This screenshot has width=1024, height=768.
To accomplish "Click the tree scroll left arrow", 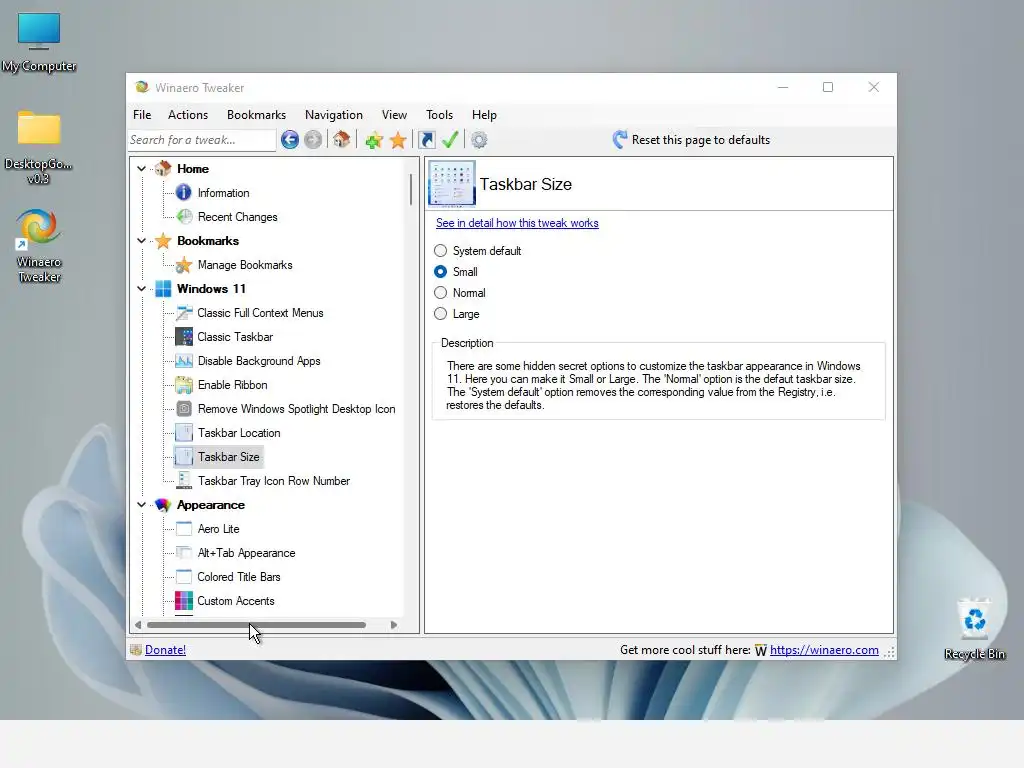I will (138, 625).
